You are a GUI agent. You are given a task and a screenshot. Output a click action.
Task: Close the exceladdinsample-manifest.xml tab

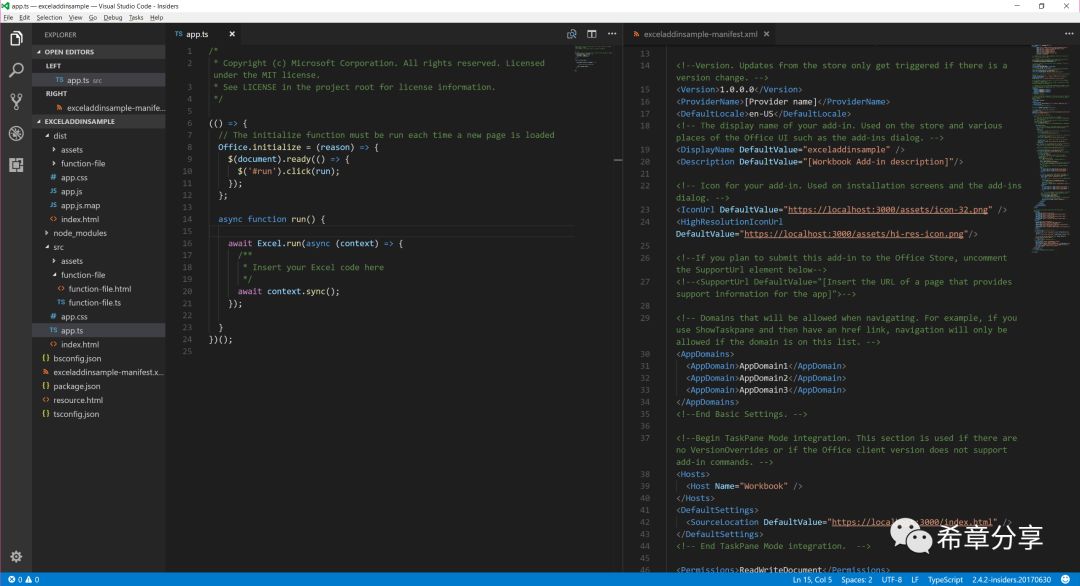coord(767,34)
